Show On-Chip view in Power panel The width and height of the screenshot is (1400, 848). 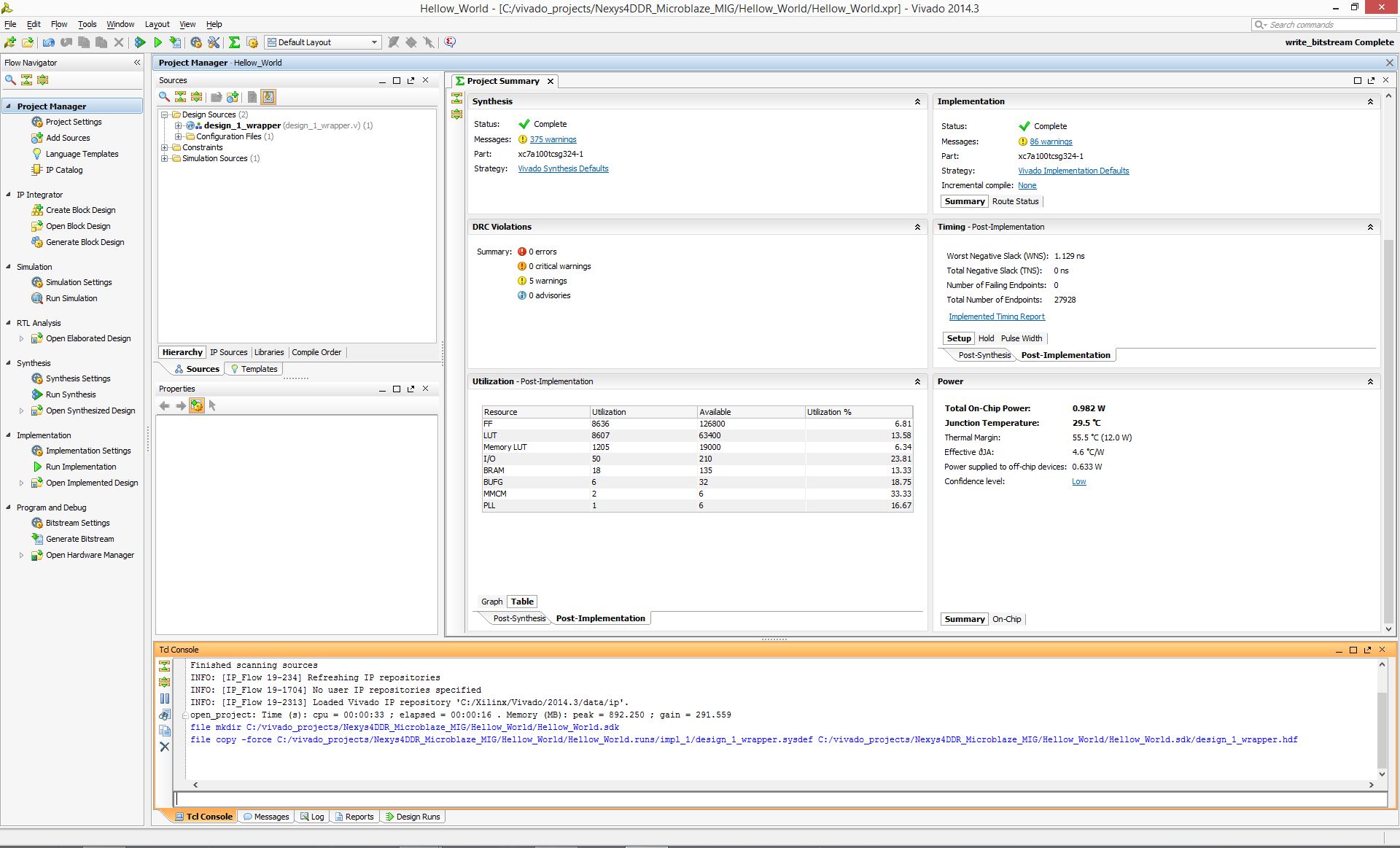click(1007, 619)
